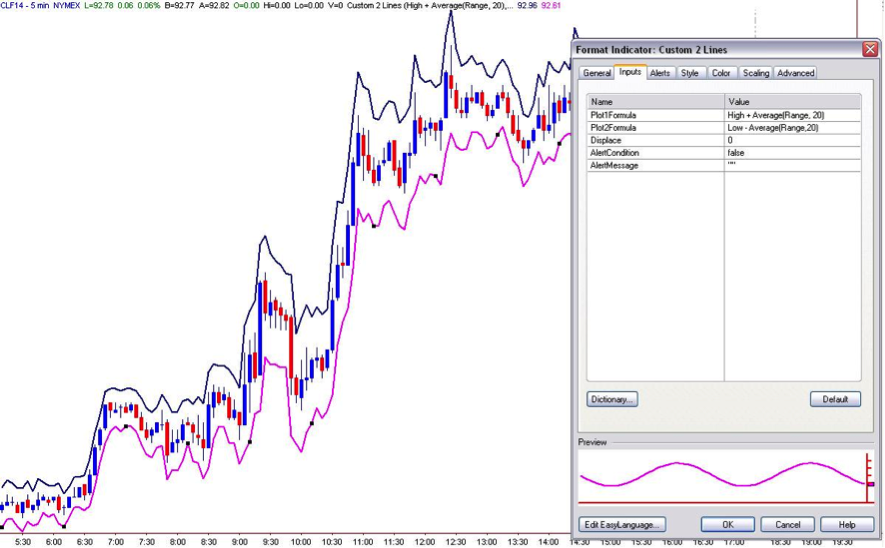Select the AlertCondition input row
Screen dimensions: 885x548
tap(724, 153)
